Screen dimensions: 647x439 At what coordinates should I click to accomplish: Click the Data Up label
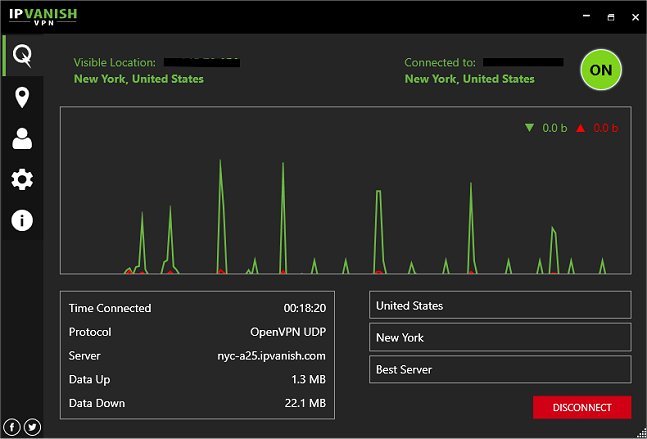pos(89,380)
